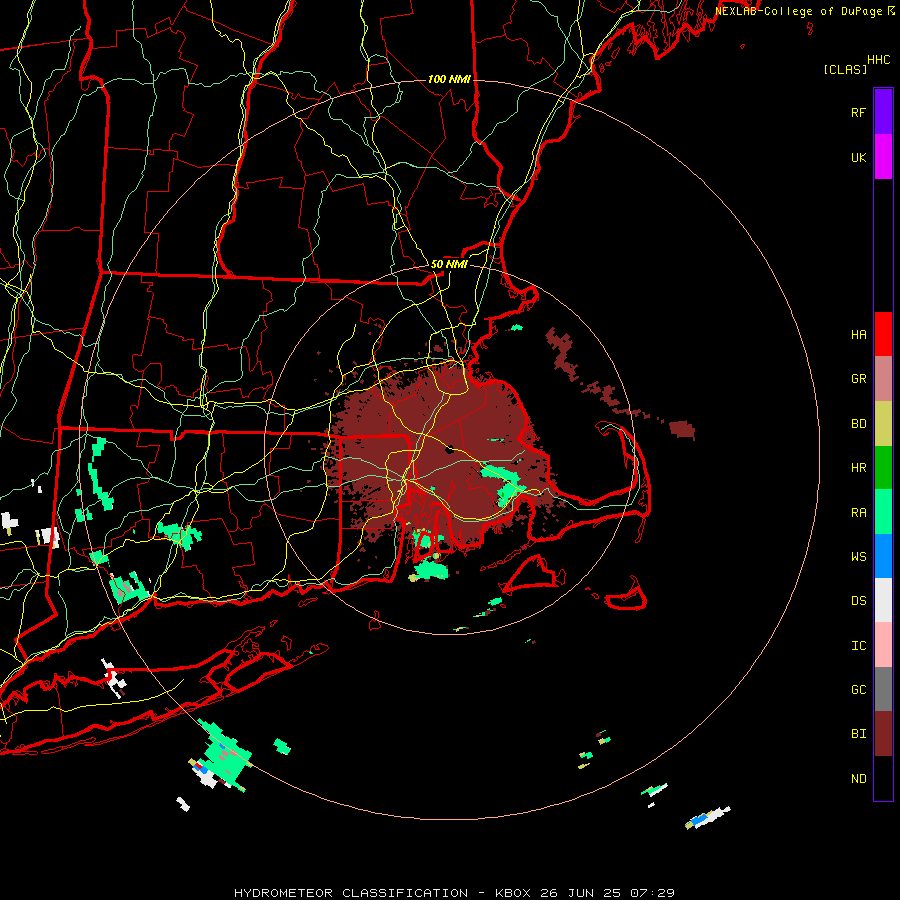The height and width of the screenshot is (900, 900).
Task: Click the 50 NMI range ring label
Action: point(449,264)
